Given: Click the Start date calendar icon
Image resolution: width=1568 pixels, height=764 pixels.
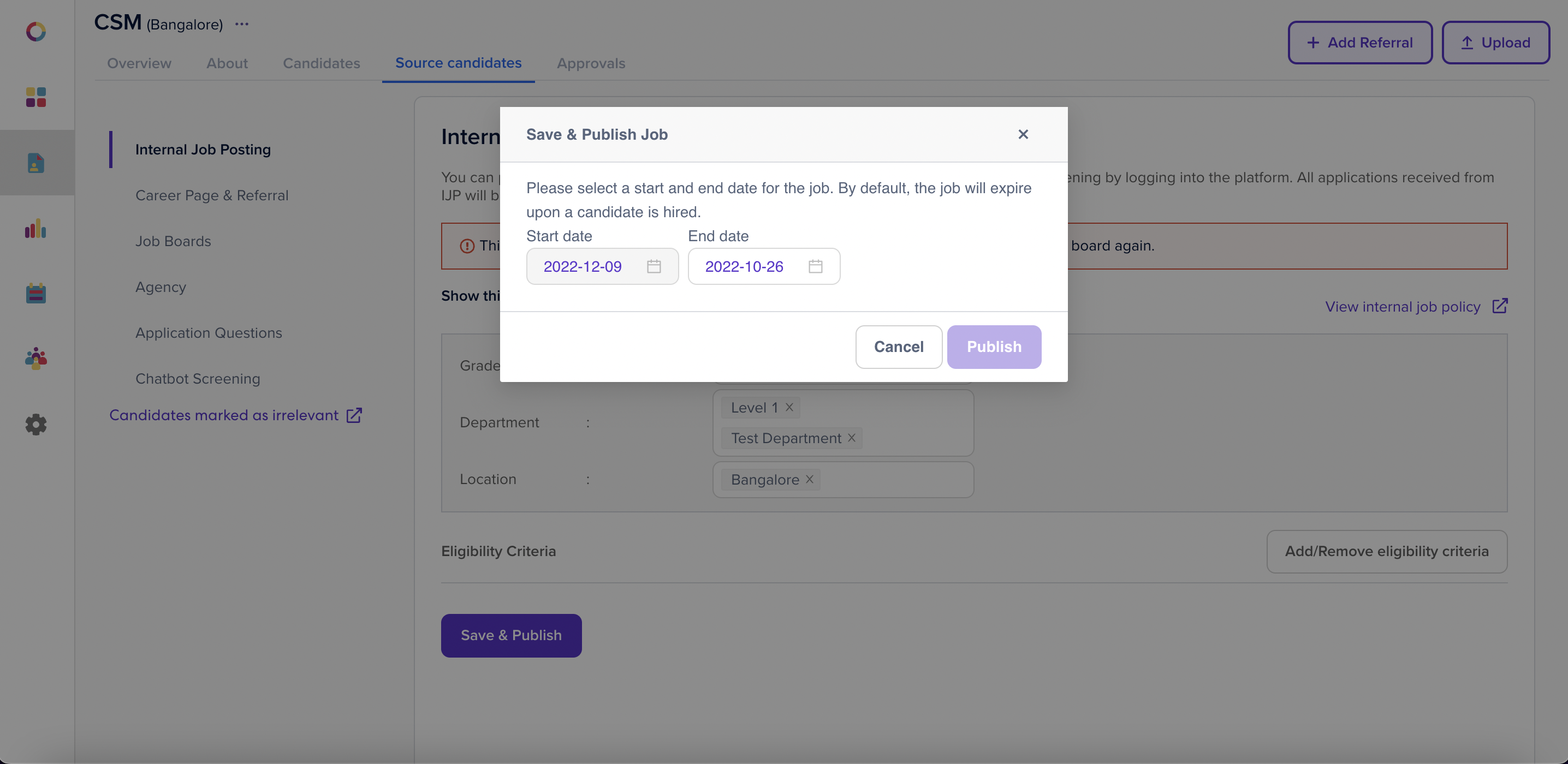Looking at the screenshot, I should [x=654, y=266].
